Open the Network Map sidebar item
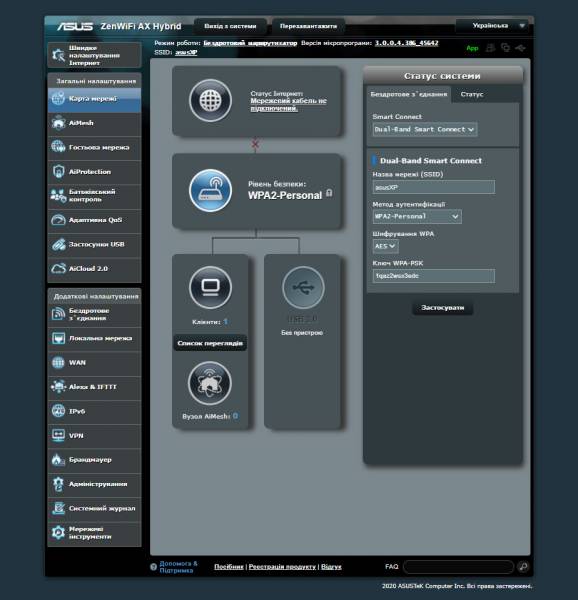The image size is (578, 600). click(x=94, y=99)
